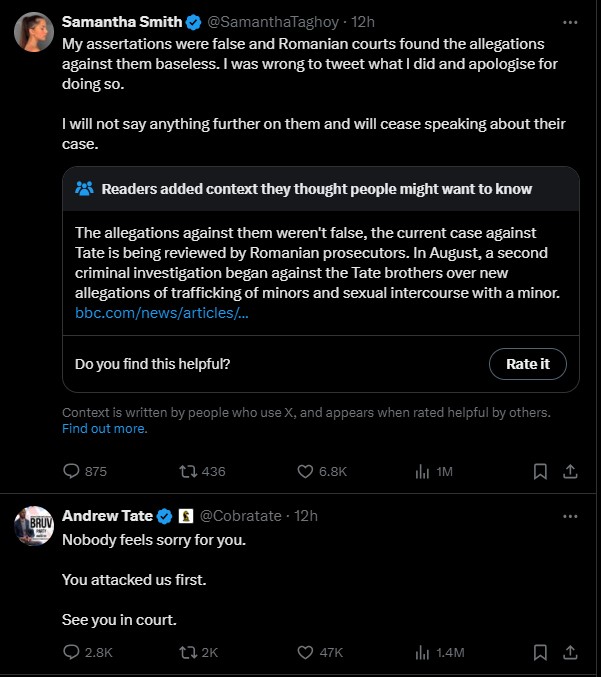Open Samantha Smith's profile picture

click(x=34, y=32)
